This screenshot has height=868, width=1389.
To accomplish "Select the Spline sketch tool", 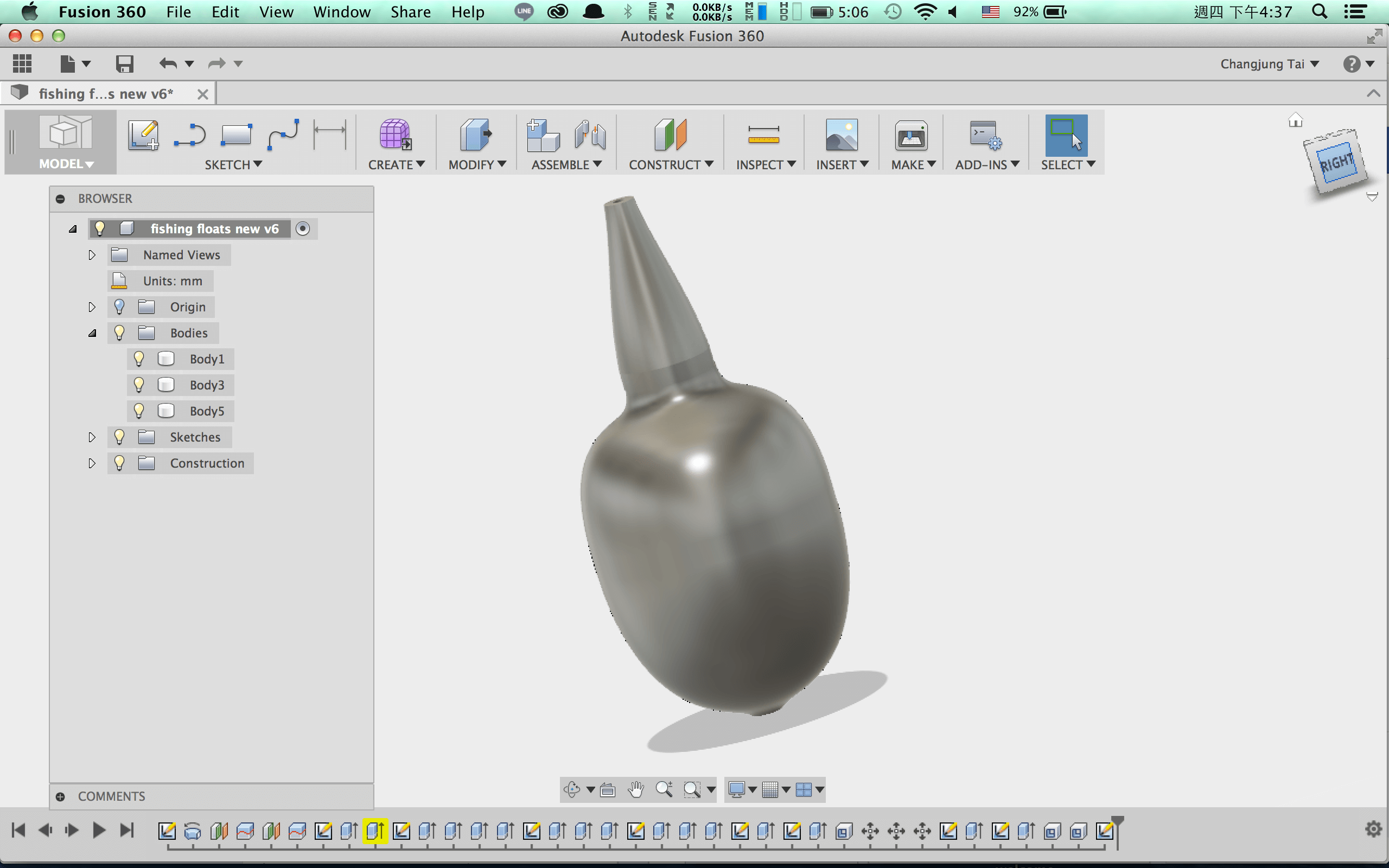I will pos(283,136).
